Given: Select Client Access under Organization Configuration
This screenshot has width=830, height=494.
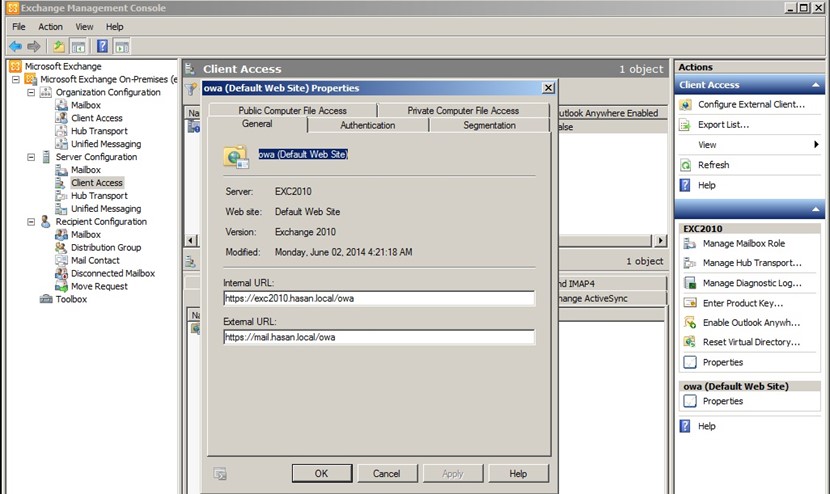Looking at the screenshot, I should [x=96, y=118].
